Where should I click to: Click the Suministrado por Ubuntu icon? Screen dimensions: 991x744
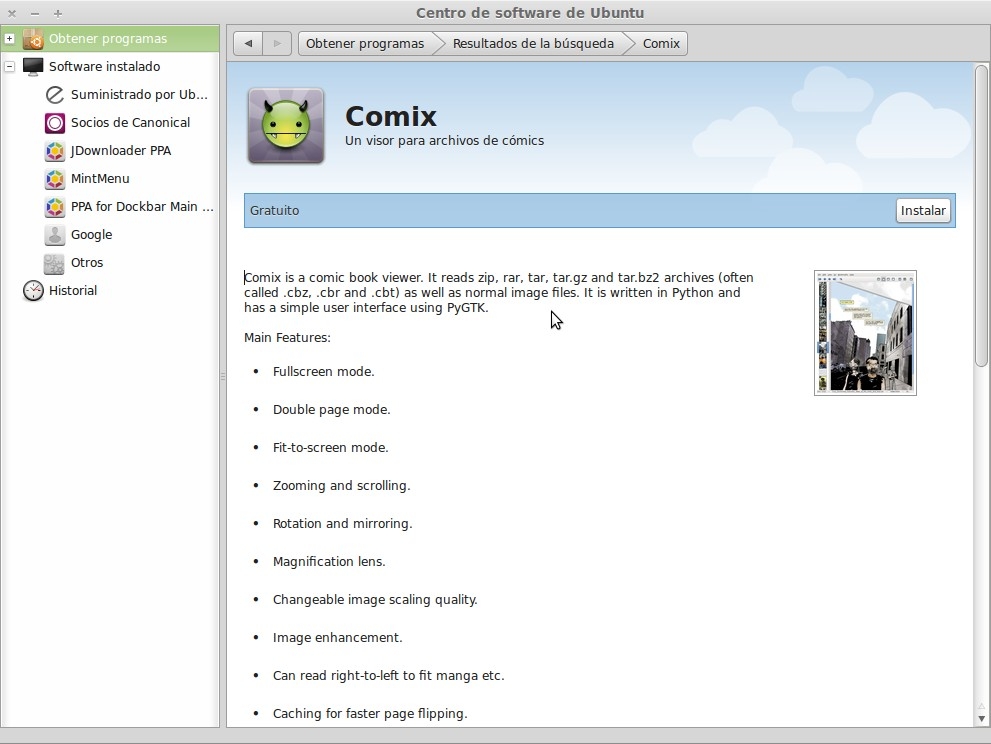point(55,95)
